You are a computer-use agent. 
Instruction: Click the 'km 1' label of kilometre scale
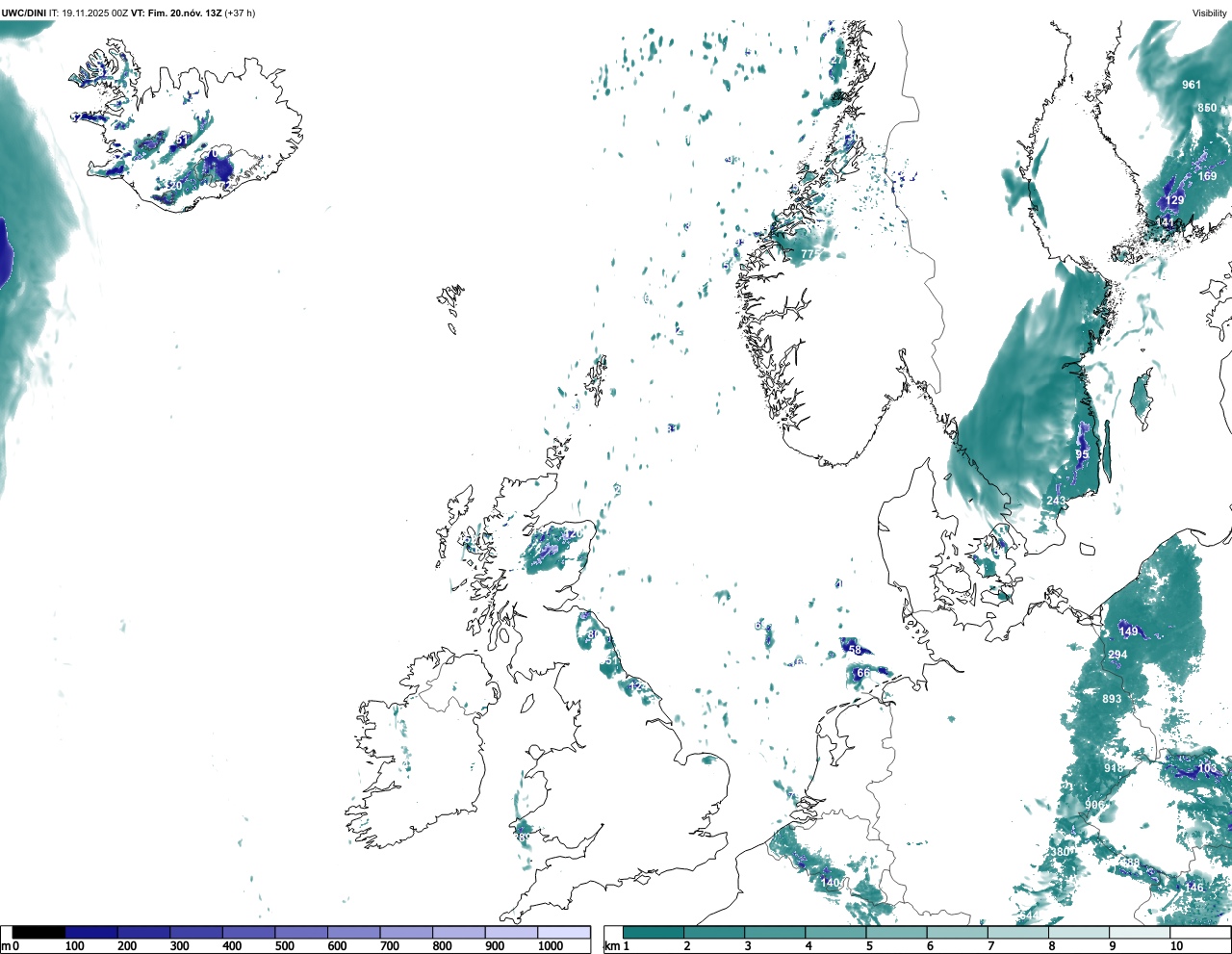[616, 946]
